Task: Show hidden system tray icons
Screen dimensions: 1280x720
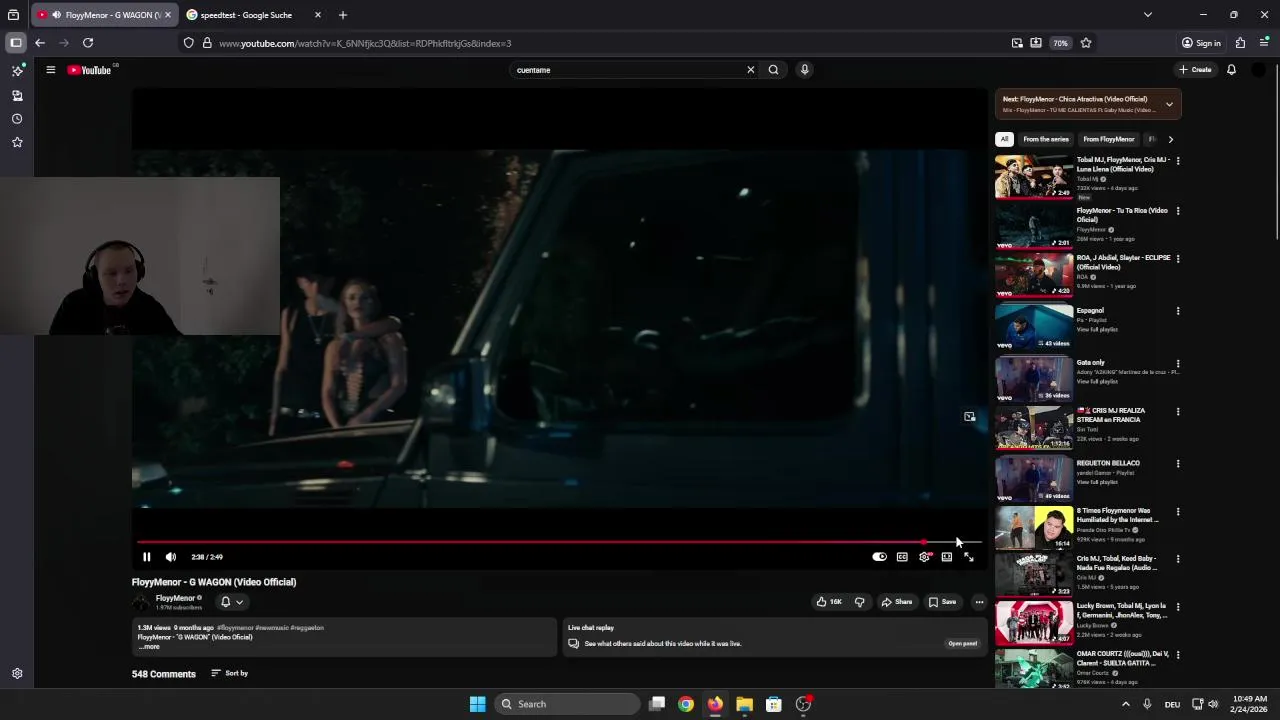Action: (x=1125, y=704)
